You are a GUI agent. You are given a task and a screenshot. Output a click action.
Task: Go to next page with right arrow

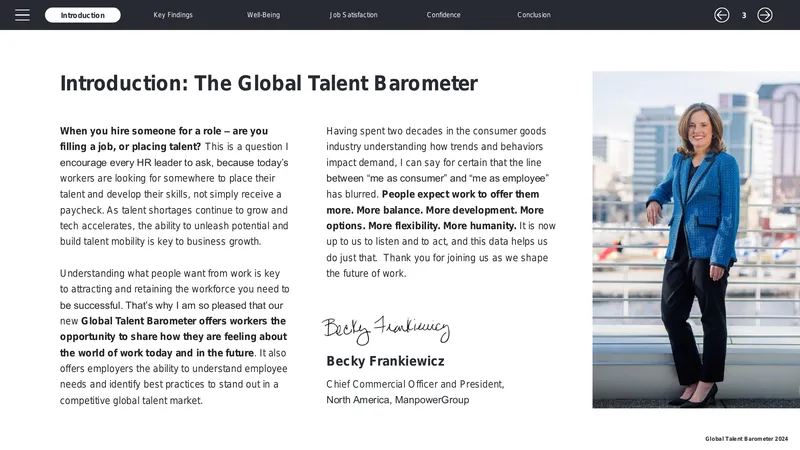coord(765,15)
